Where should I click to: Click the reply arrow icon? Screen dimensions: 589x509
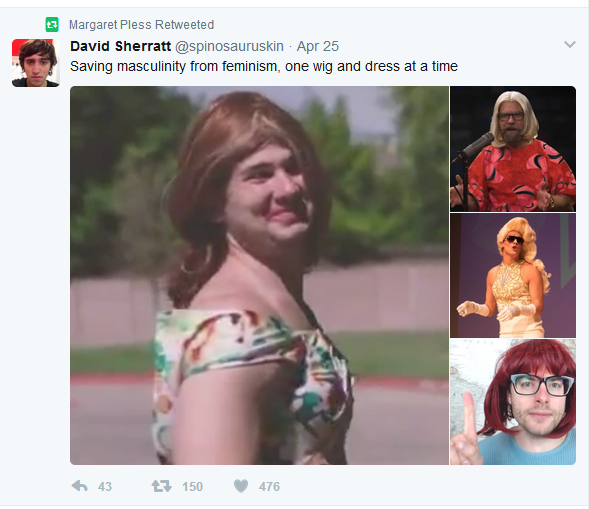coord(79,486)
